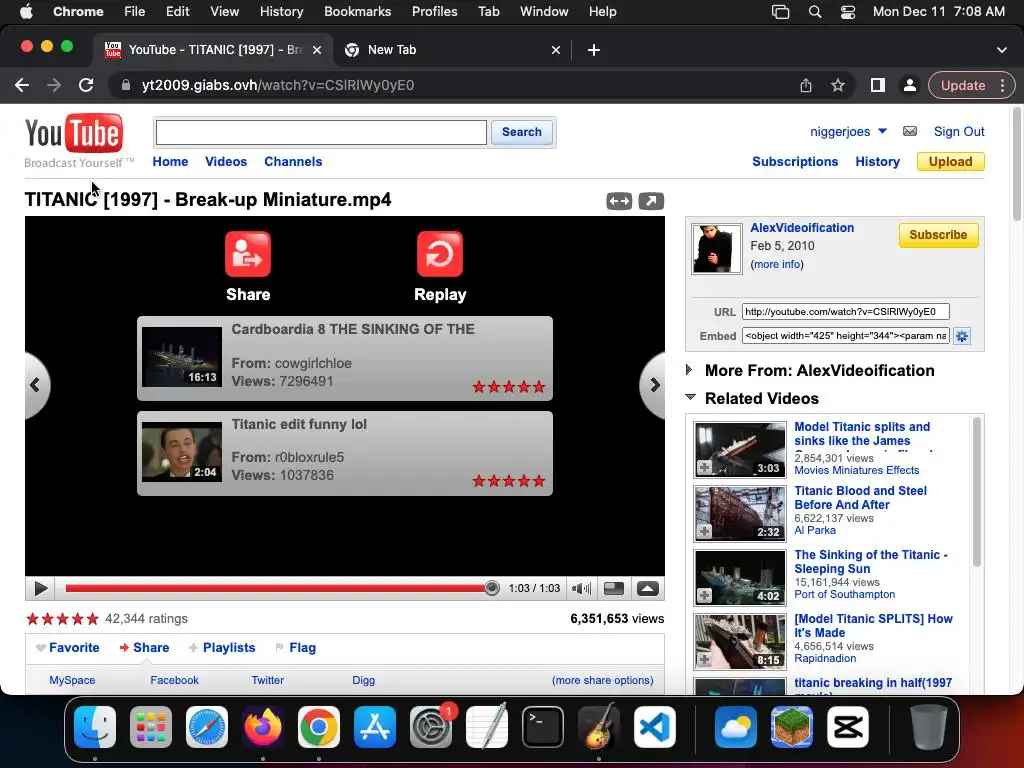This screenshot has height=768, width=1024.
Task: Open the more info link
Action: (777, 264)
